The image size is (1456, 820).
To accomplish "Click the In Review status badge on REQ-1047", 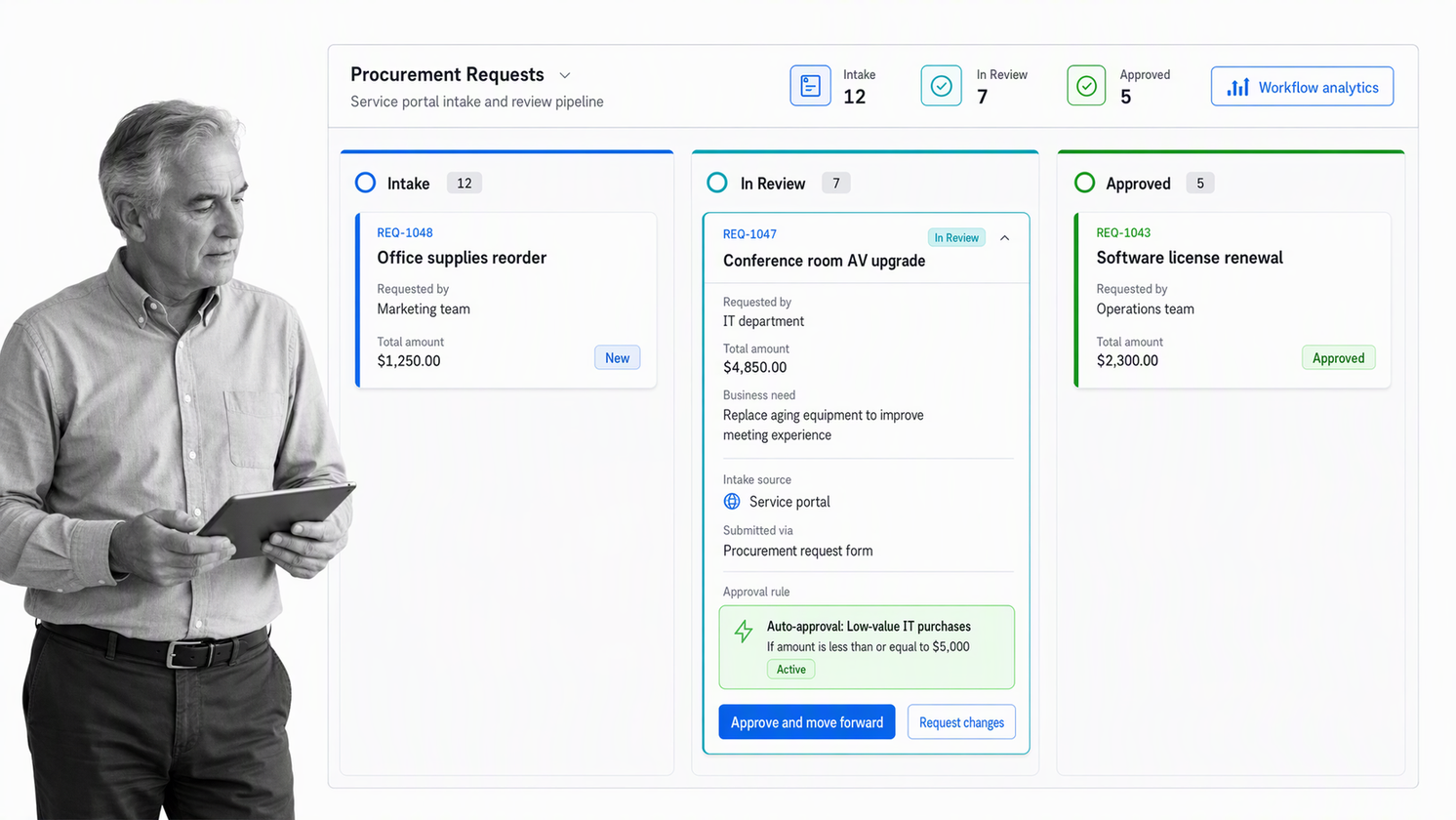I will point(956,238).
